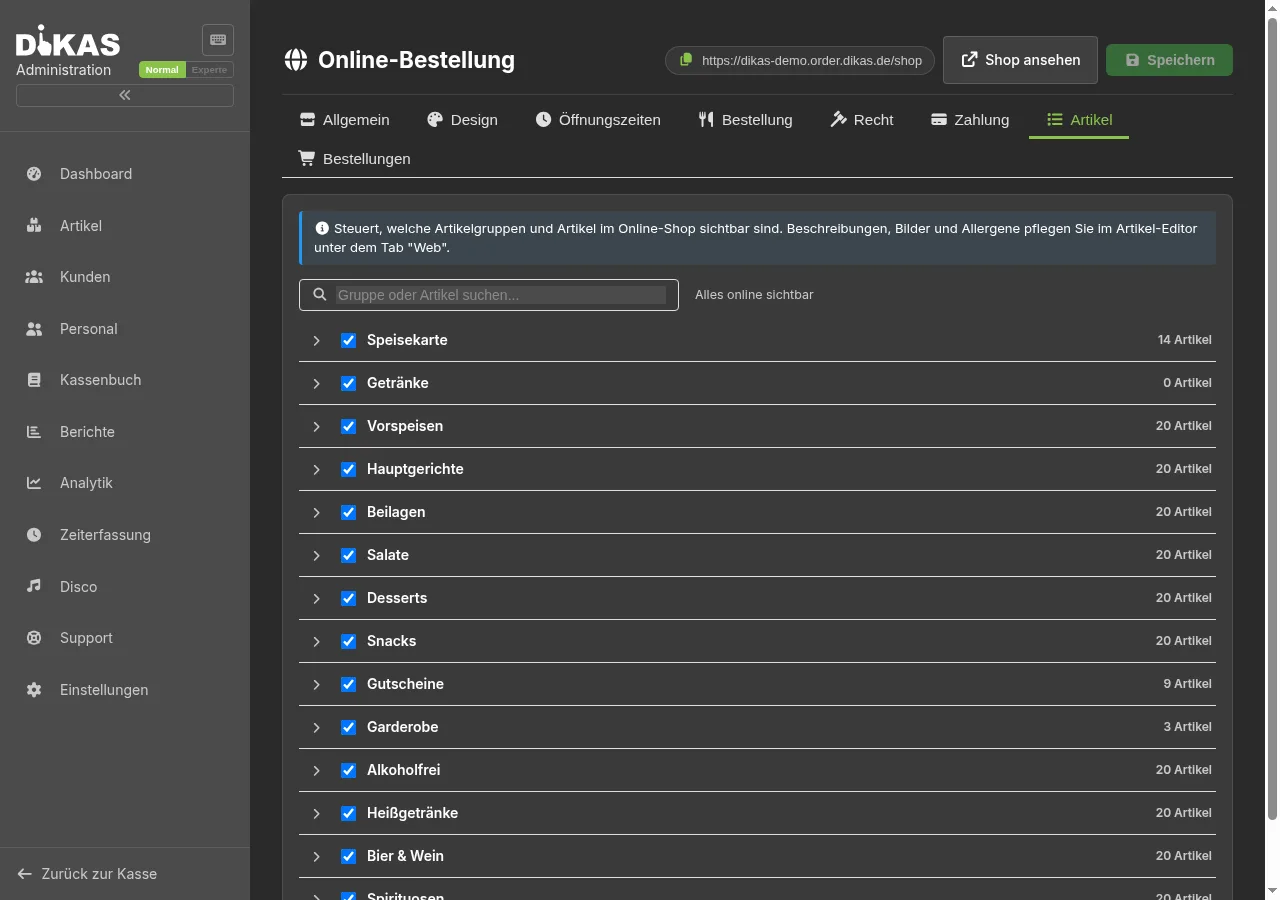Uncheck the Getränke group checkbox

pos(348,383)
